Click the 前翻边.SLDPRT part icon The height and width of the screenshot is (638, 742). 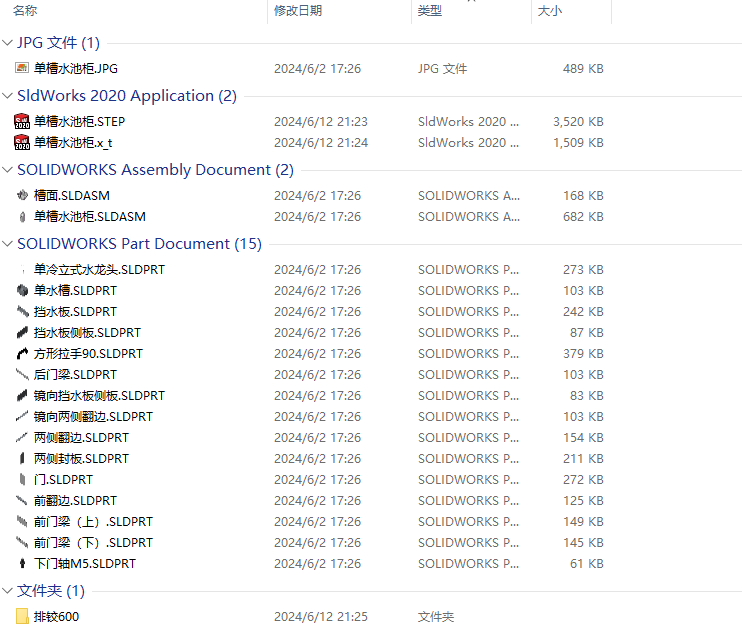point(22,500)
